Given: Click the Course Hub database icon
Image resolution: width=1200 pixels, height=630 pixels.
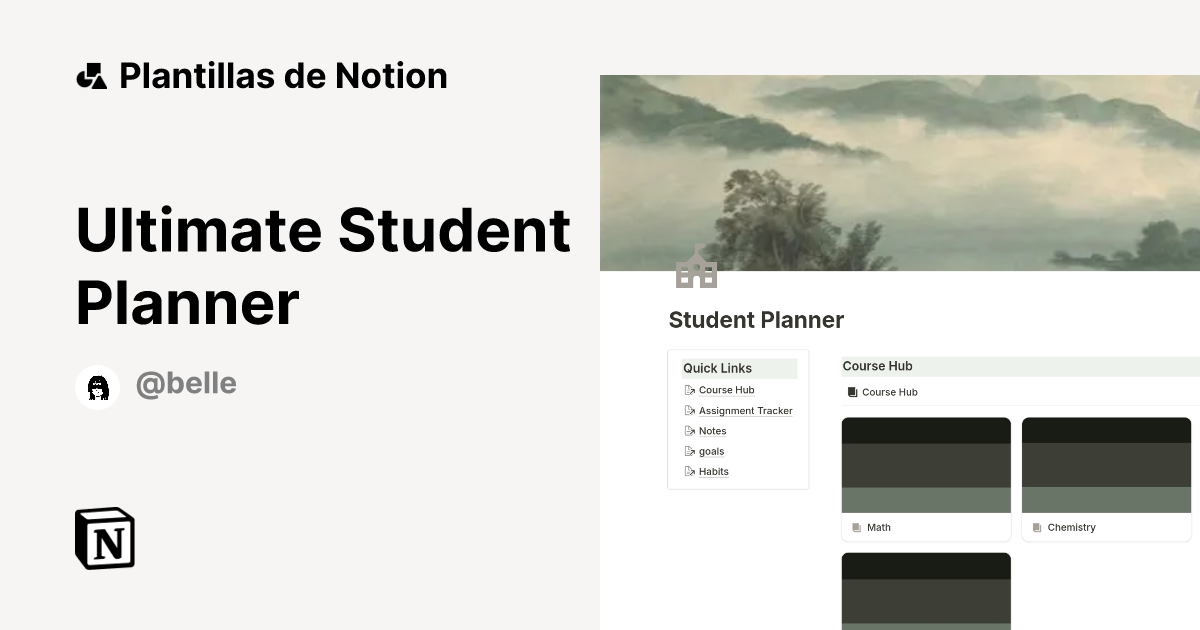Looking at the screenshot, I should click(854, 392).
